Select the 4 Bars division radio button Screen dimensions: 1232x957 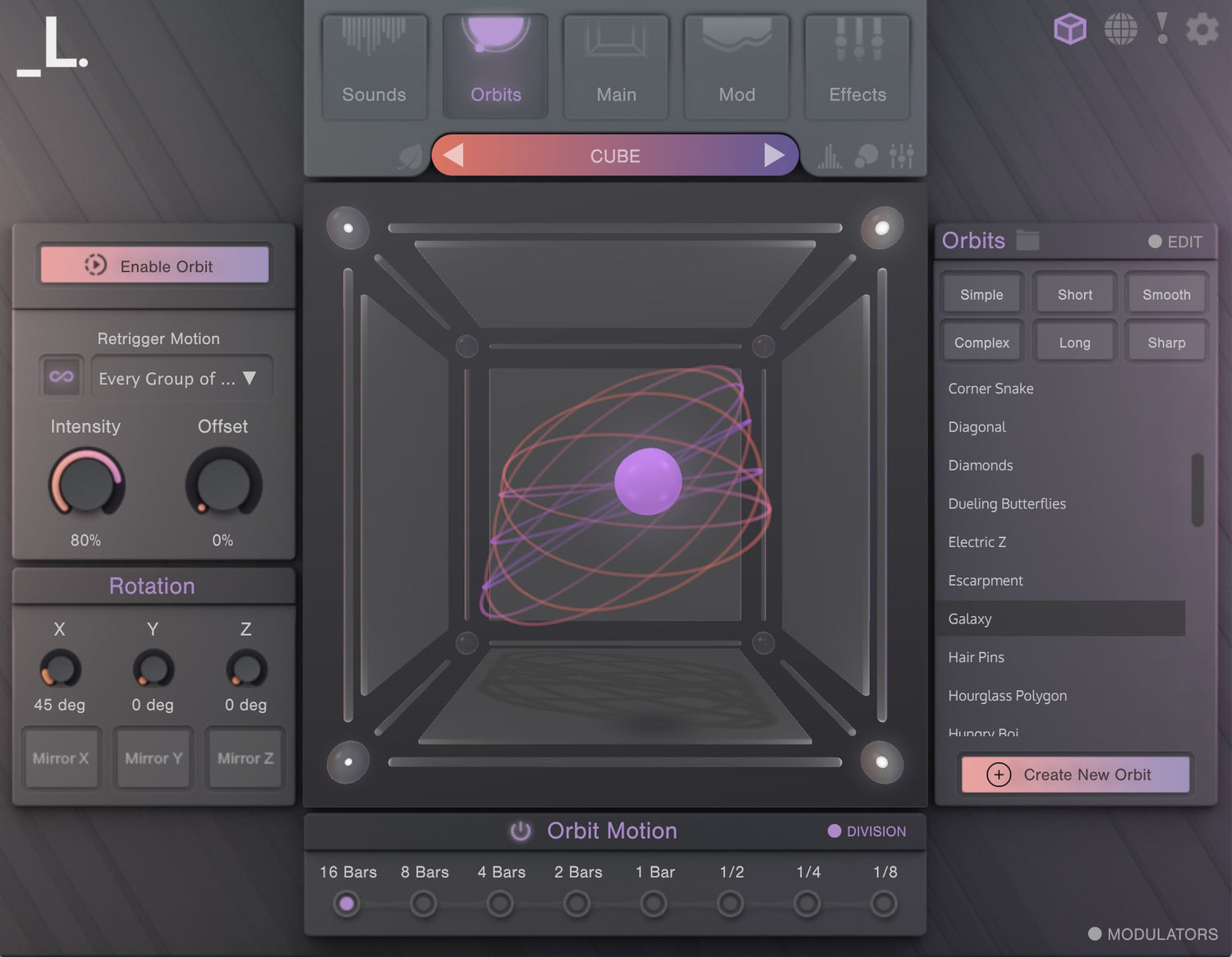coord(500,904)
